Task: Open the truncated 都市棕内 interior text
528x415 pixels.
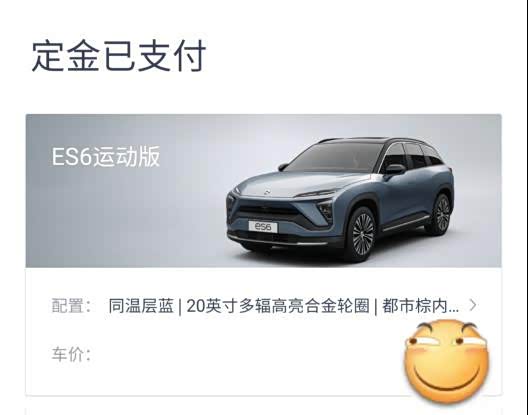Action: coord(420,306)
